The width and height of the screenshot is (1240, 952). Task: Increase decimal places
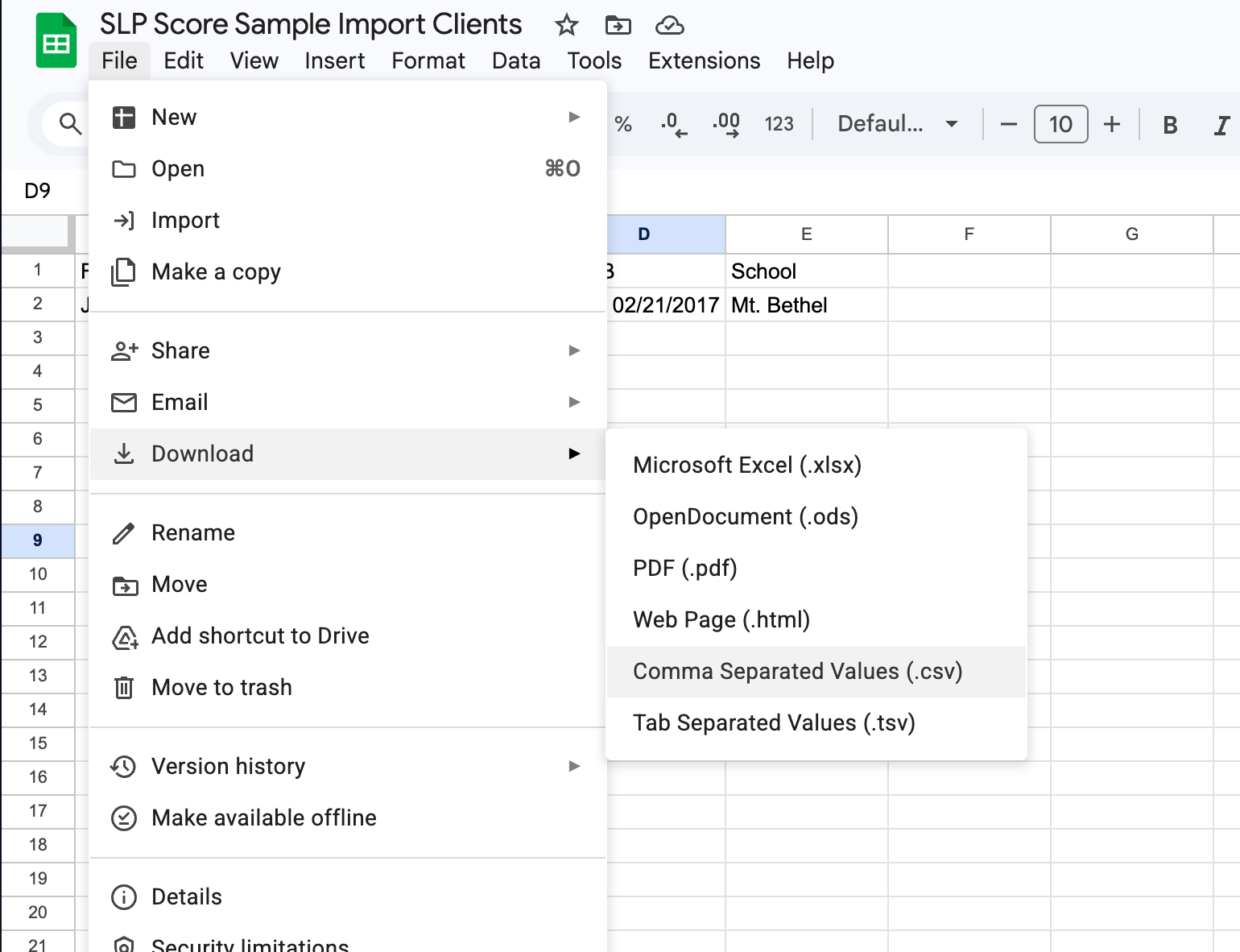coord(726,124)
